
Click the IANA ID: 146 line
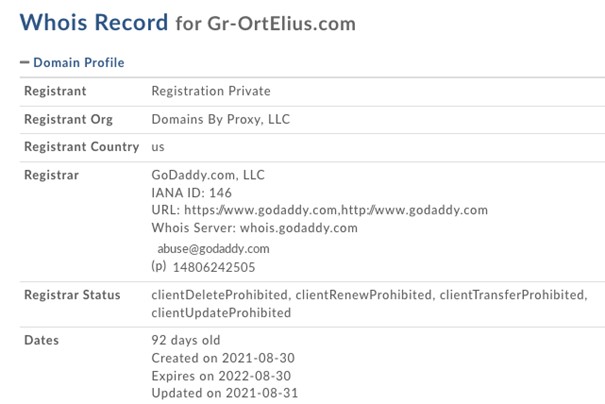[192, 192]
